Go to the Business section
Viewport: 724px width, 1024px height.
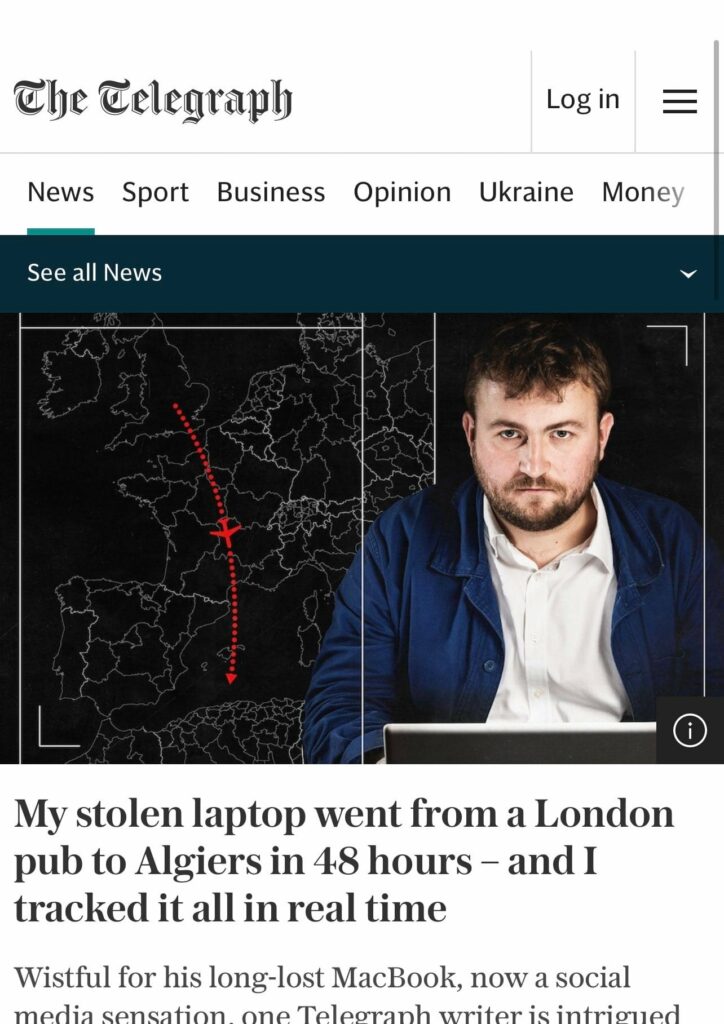click(x=271, y=192)
